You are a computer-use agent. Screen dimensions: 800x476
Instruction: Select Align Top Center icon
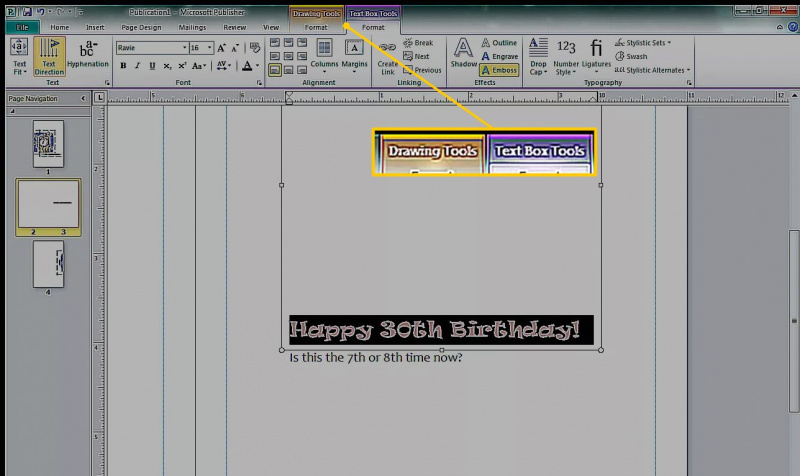(288, 42)
